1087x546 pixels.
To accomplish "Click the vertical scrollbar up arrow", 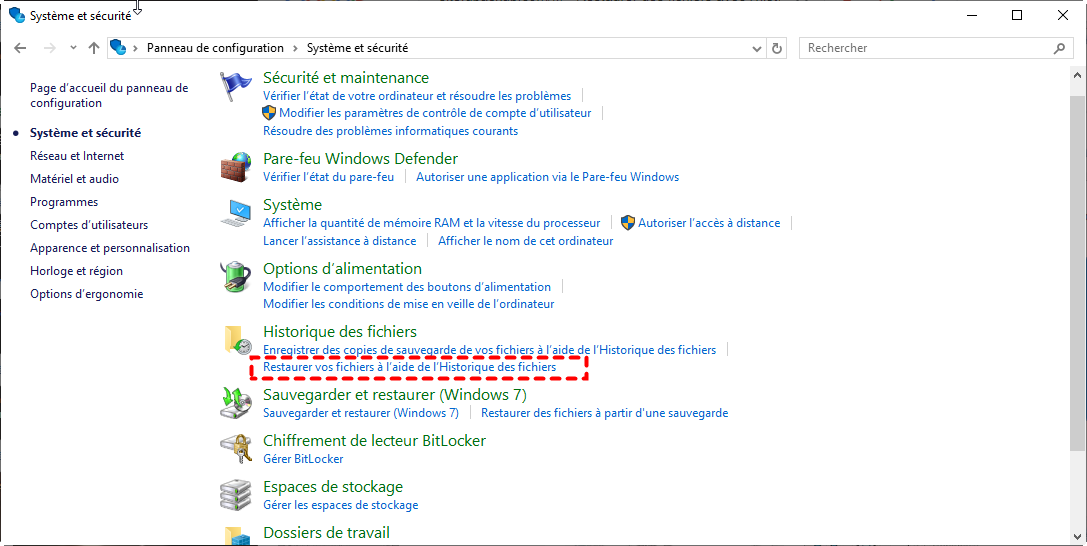I will (x=1078, y=75).
